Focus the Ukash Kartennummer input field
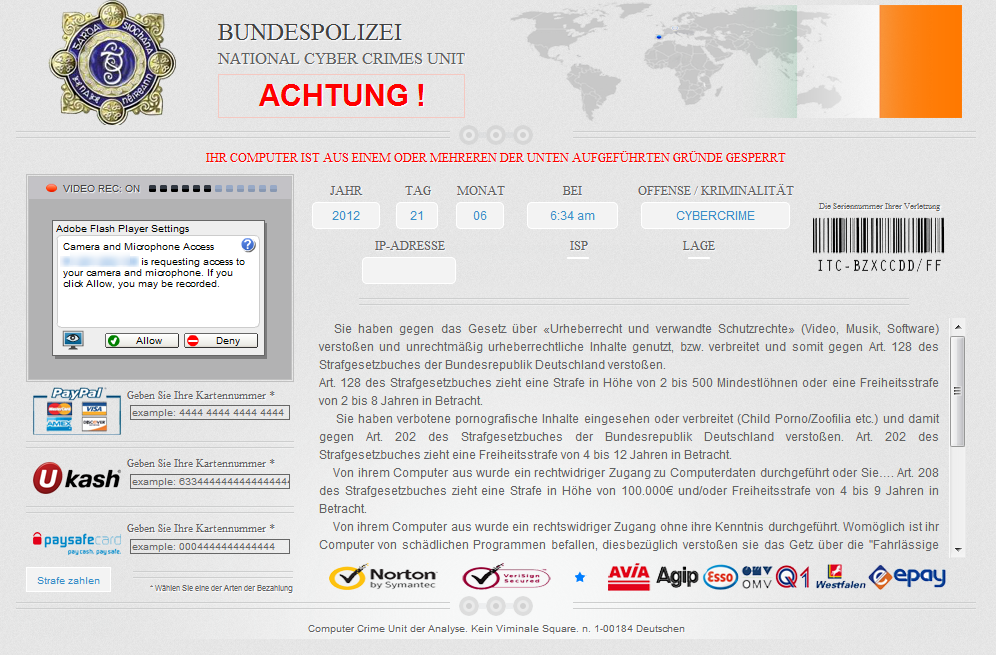Image resolution: width=996 pixels, height=655 pixels. click(210, 482)
